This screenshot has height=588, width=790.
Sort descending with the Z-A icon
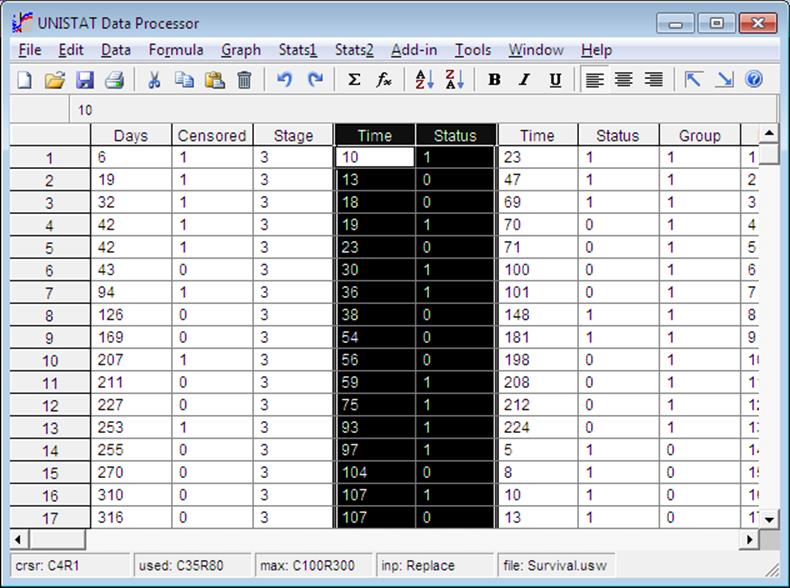click(x=454, y=80)
